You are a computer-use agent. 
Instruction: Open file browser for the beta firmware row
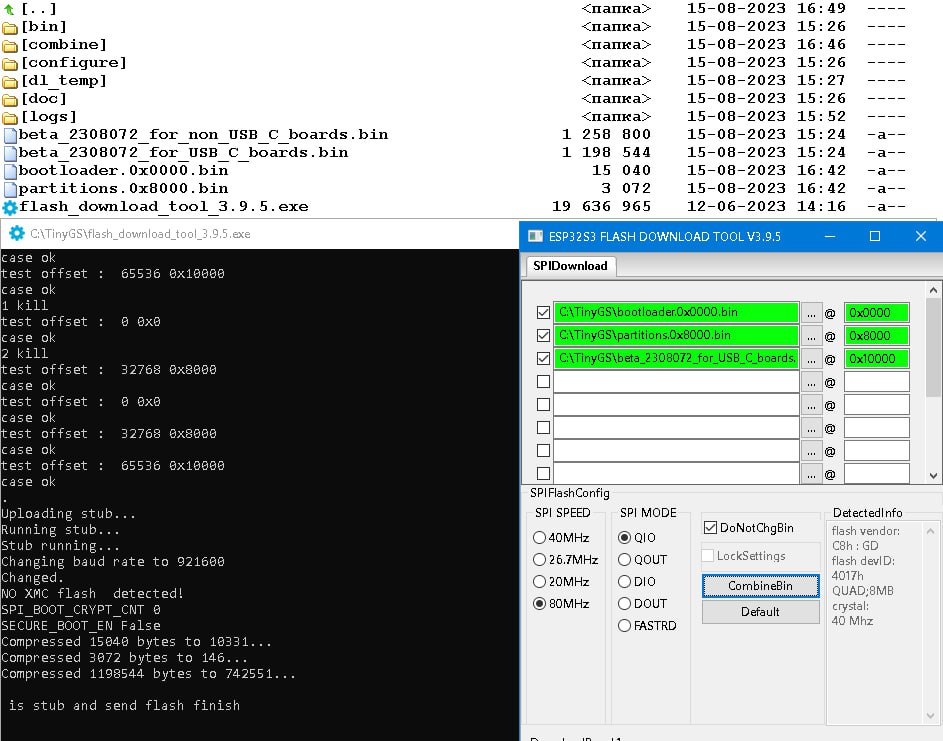pyautogui.click(x=812, y=358)
